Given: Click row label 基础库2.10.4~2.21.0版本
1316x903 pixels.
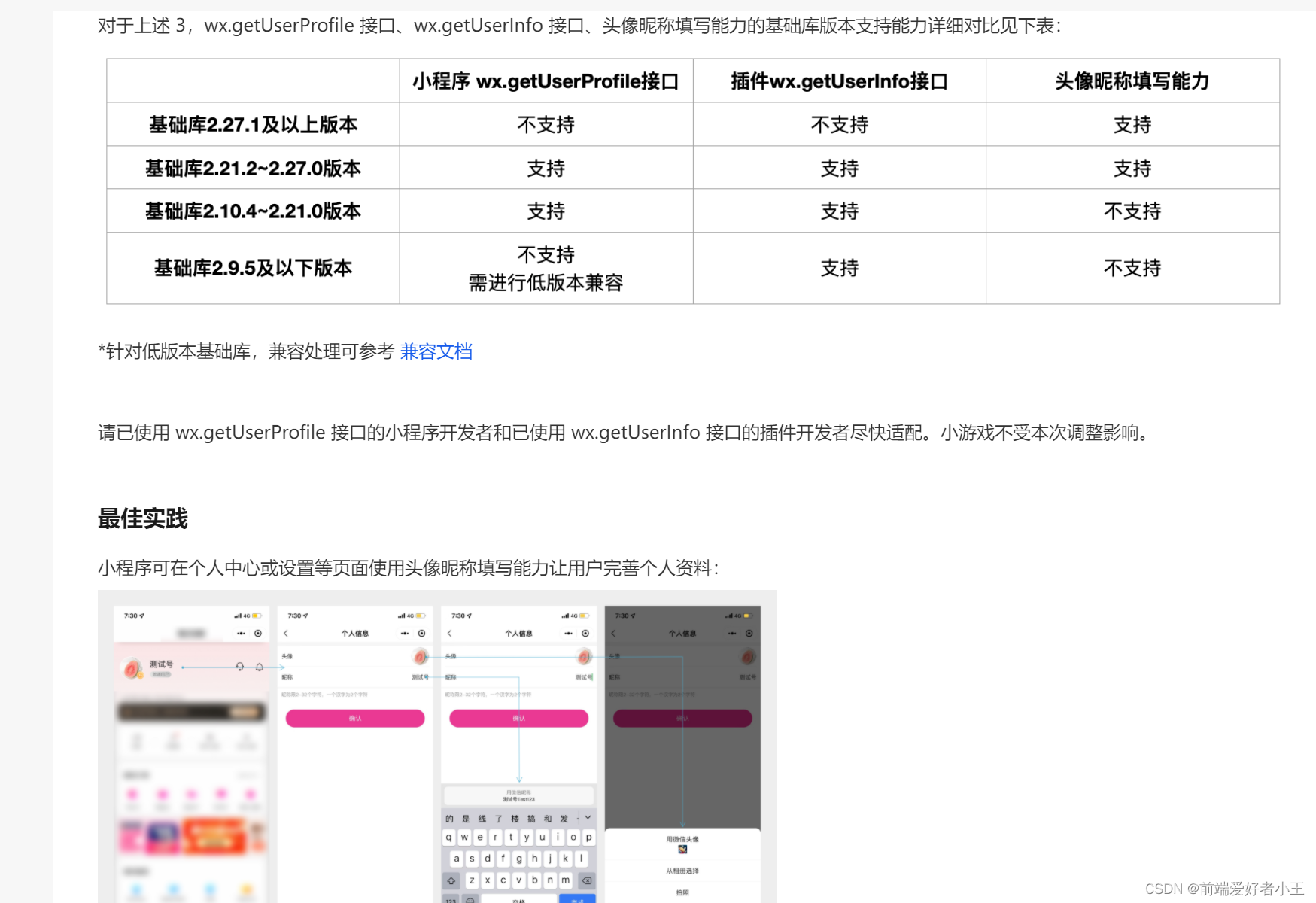Looking at the screenshot, I should (253, 211).
